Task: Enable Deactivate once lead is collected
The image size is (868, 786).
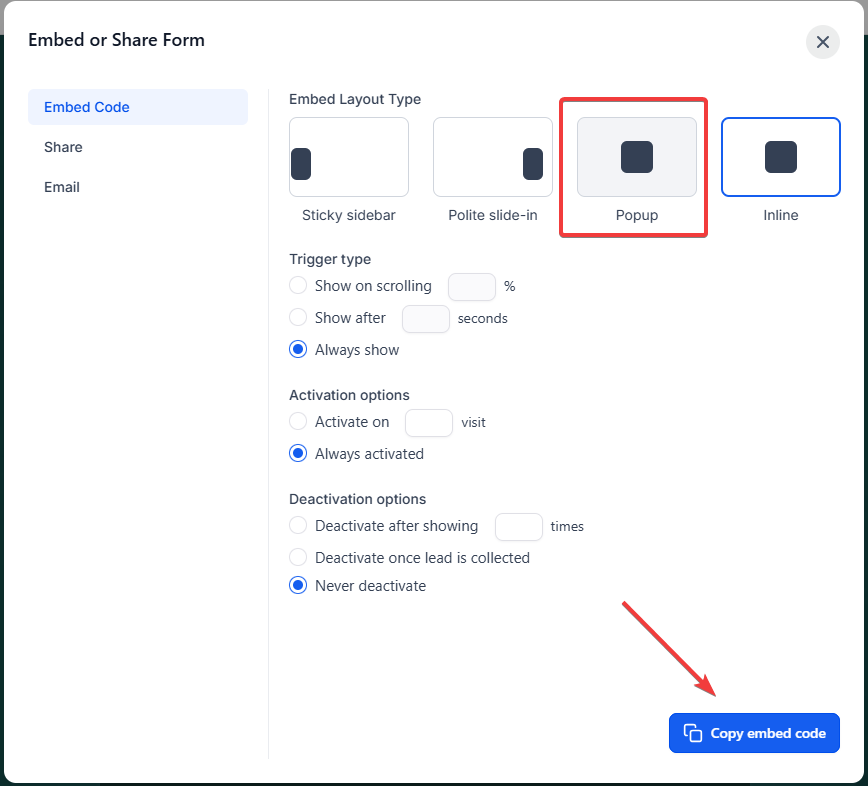Action: 298,557
